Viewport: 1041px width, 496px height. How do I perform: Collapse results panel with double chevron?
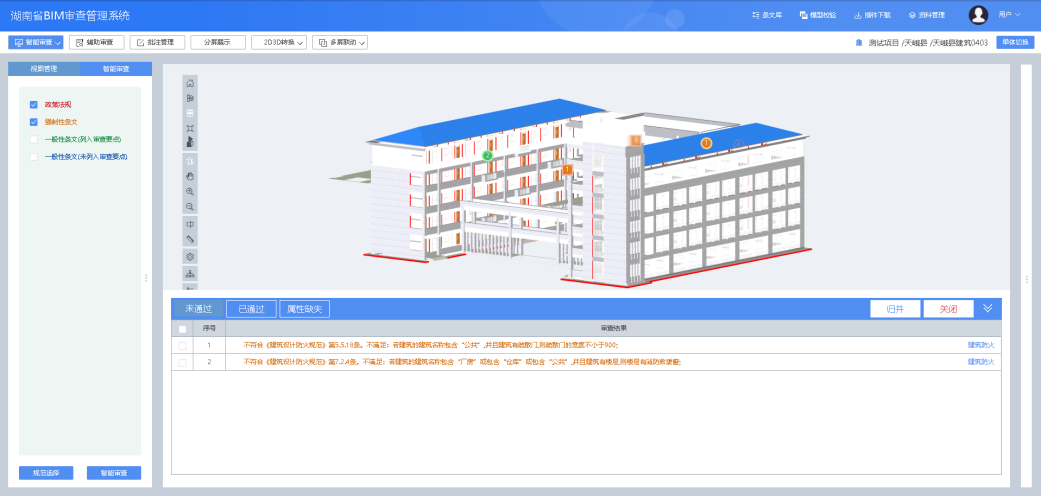click(987, 308)
